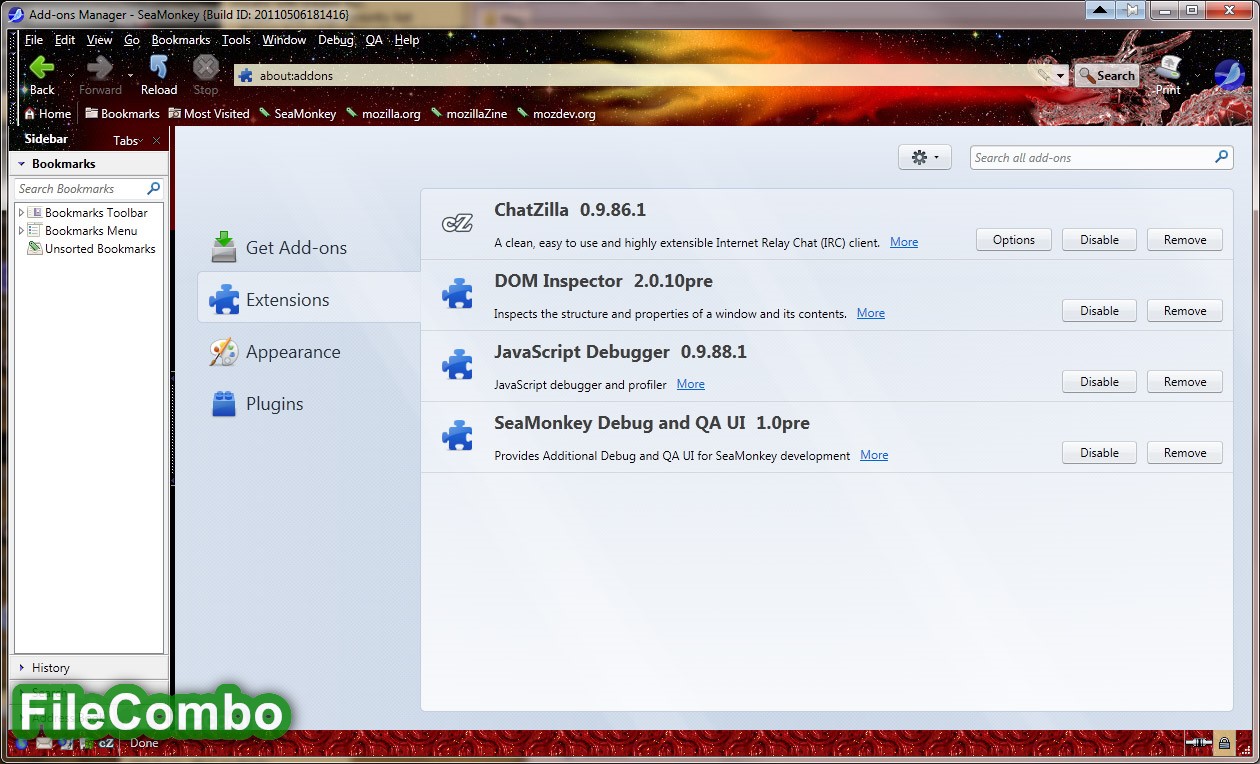Click the Search button beside the address bar
The width and height of the screenshot is (1260, 764).
(x=1107, y=75)
